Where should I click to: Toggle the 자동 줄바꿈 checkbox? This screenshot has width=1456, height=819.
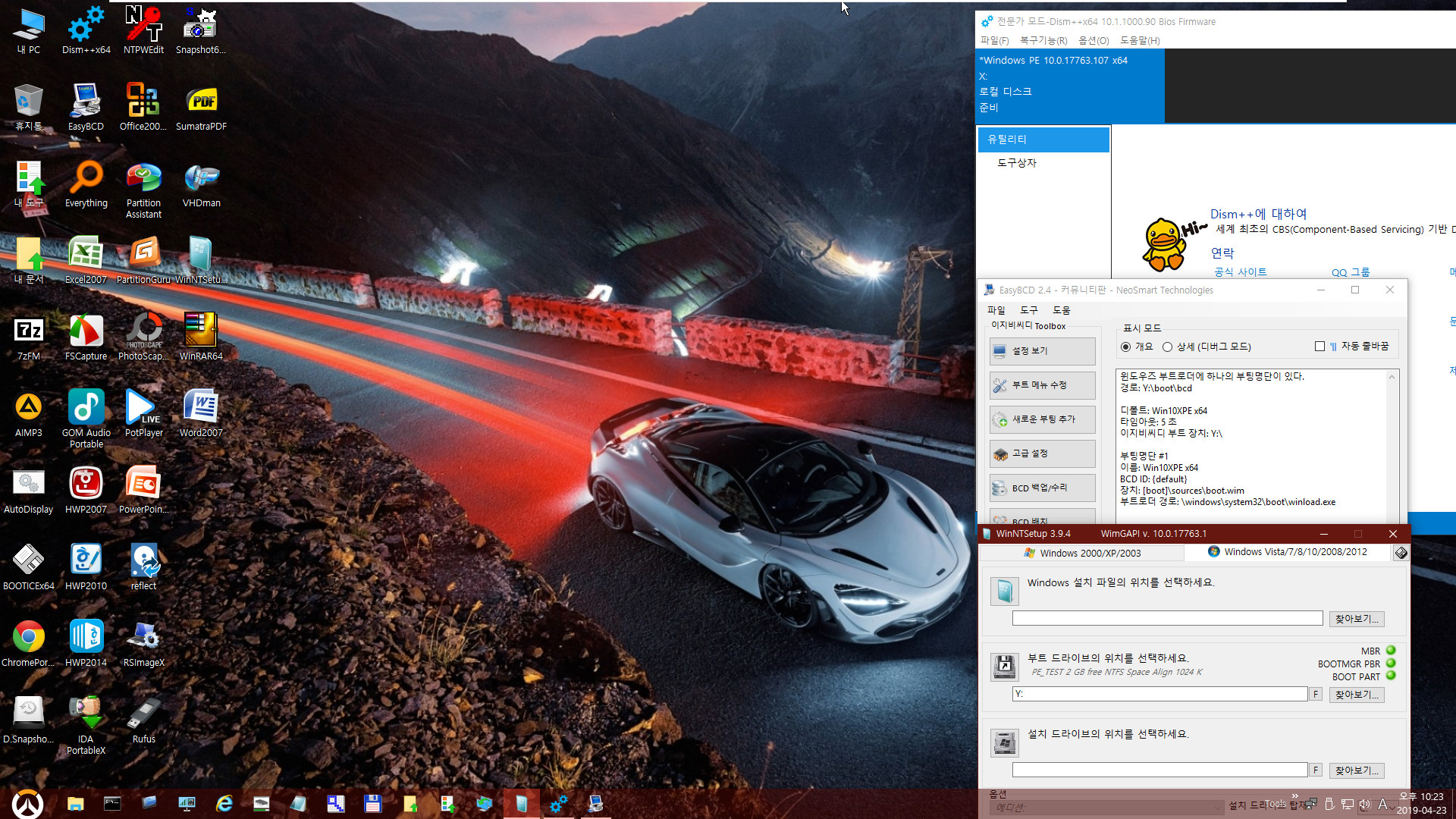point(1319,347)
